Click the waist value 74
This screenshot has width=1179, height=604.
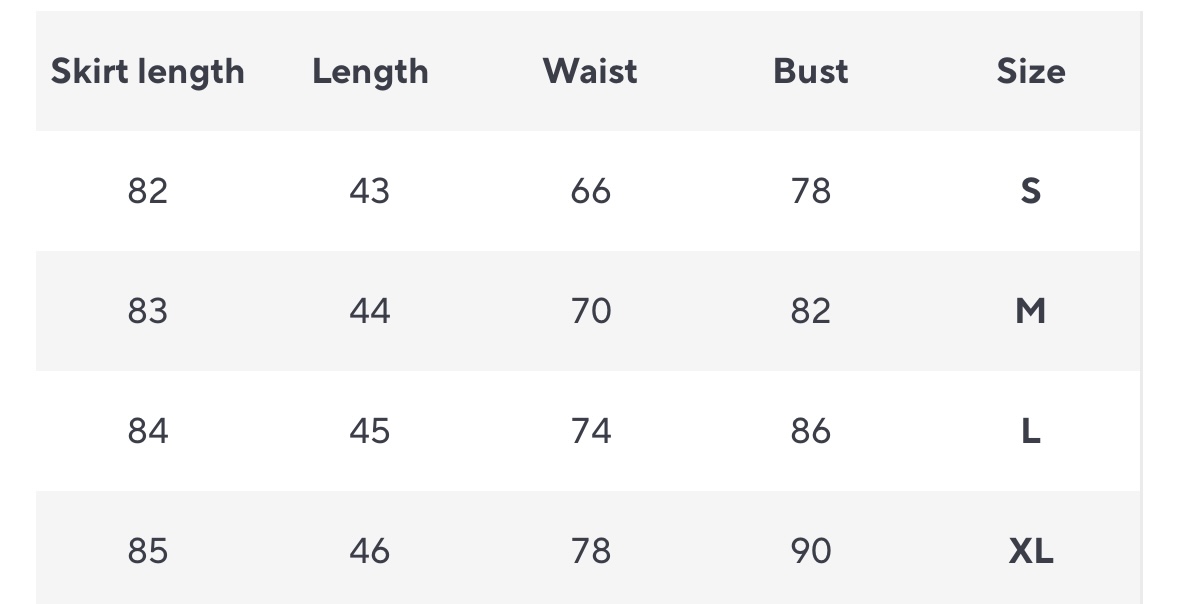coord(590,431)
